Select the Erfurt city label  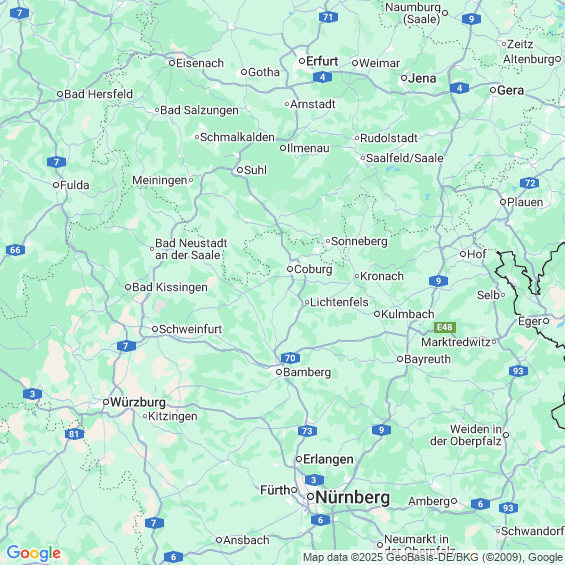point(322,61)
